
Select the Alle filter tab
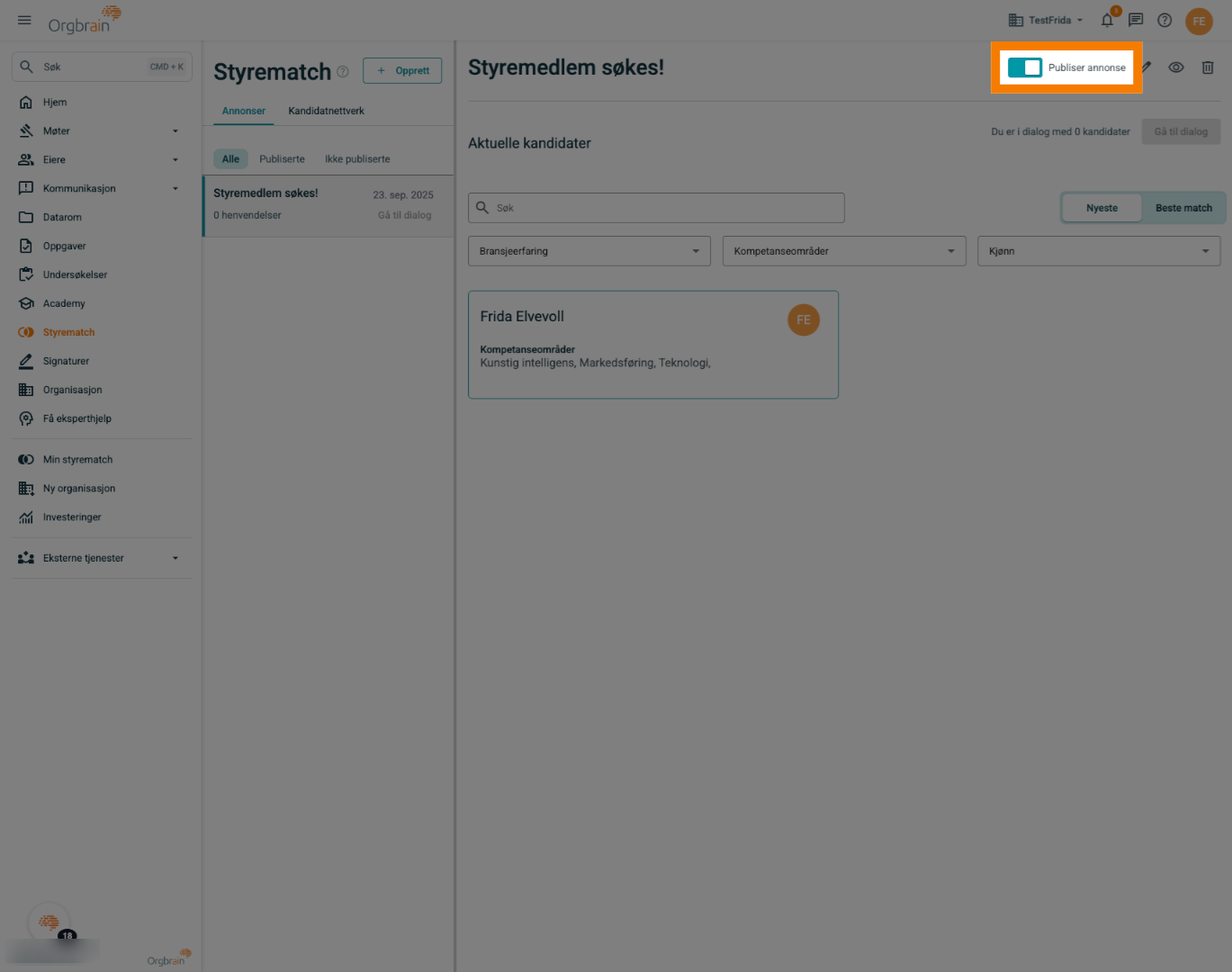tap(231, 159)
